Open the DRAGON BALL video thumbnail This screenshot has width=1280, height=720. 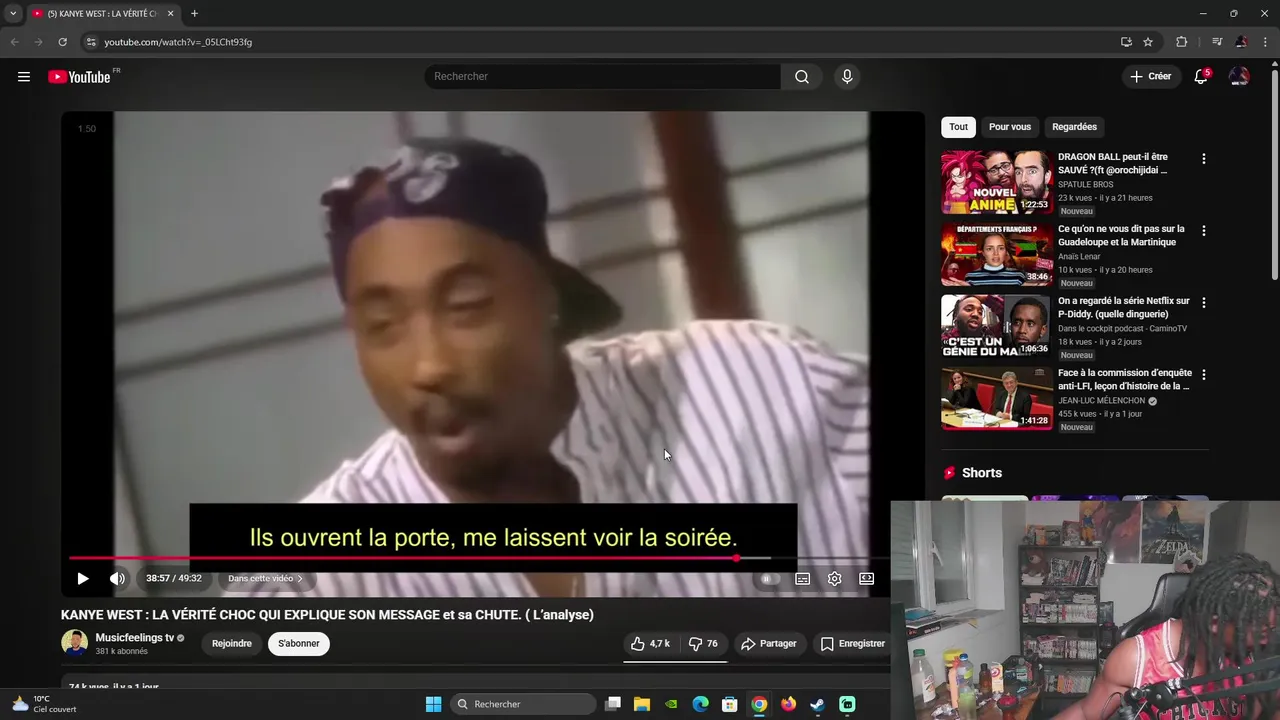(996, 182)
